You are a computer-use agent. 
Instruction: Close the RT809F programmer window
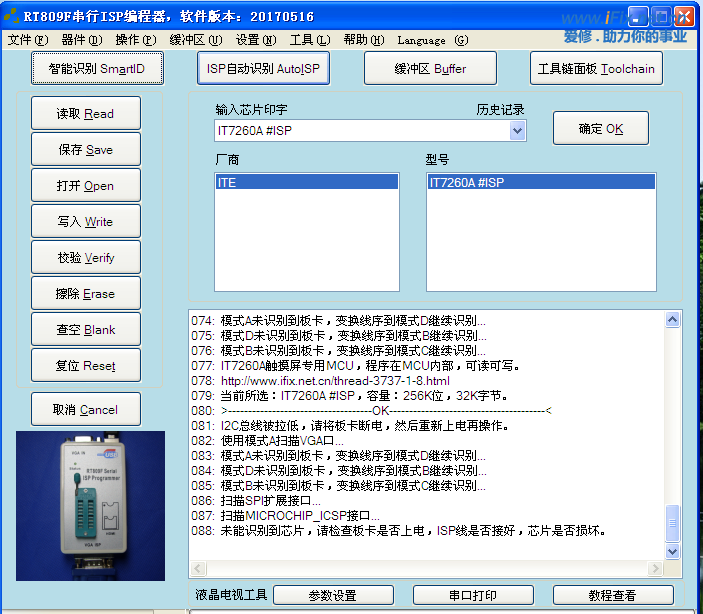(685, 17)
